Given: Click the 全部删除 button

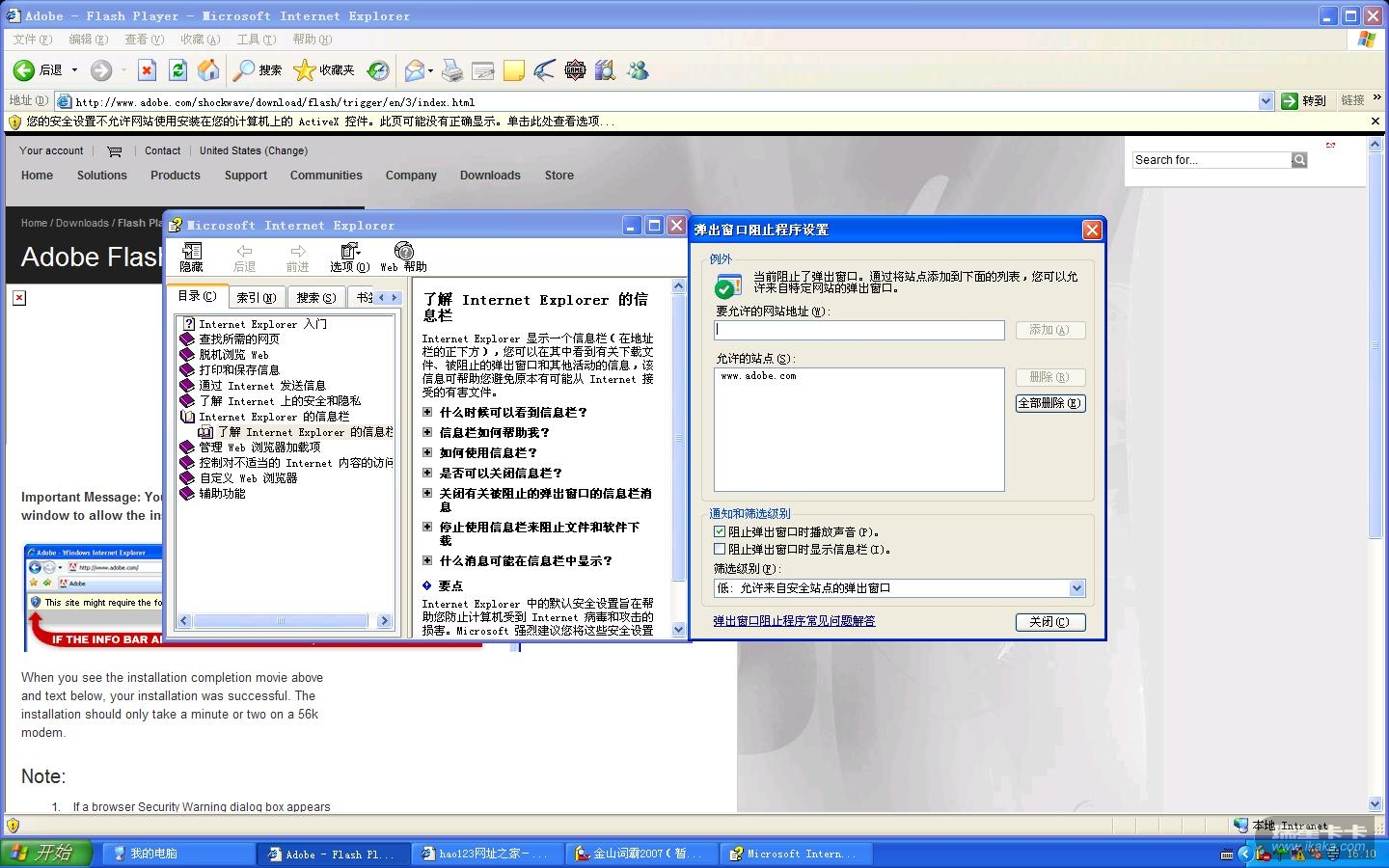Looking at the screenshot, I should point(1050,403).
